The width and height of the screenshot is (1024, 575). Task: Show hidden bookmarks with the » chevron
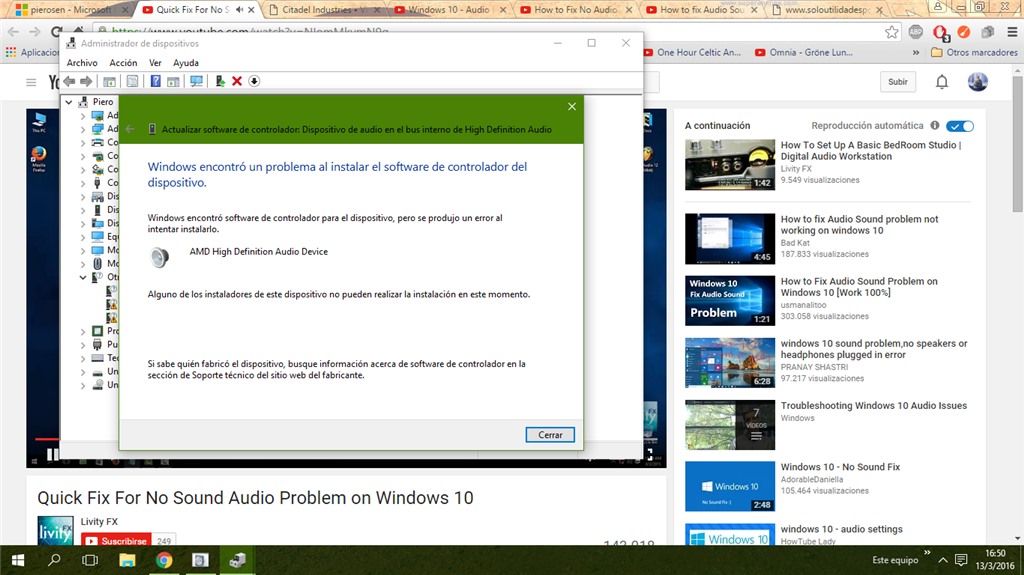point(916,52)
